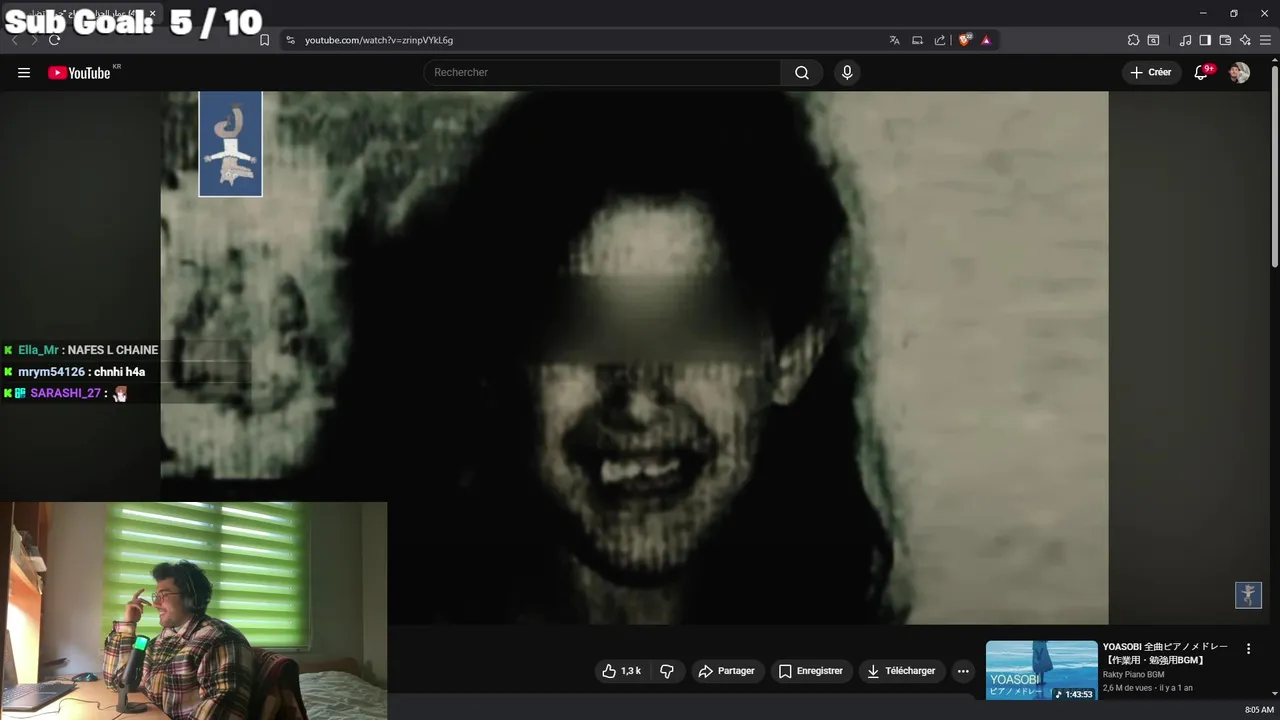This screenshot has height=720, width=1280.
Task: Open more actions three-dot button under video
Action: (x=963, y=671)
